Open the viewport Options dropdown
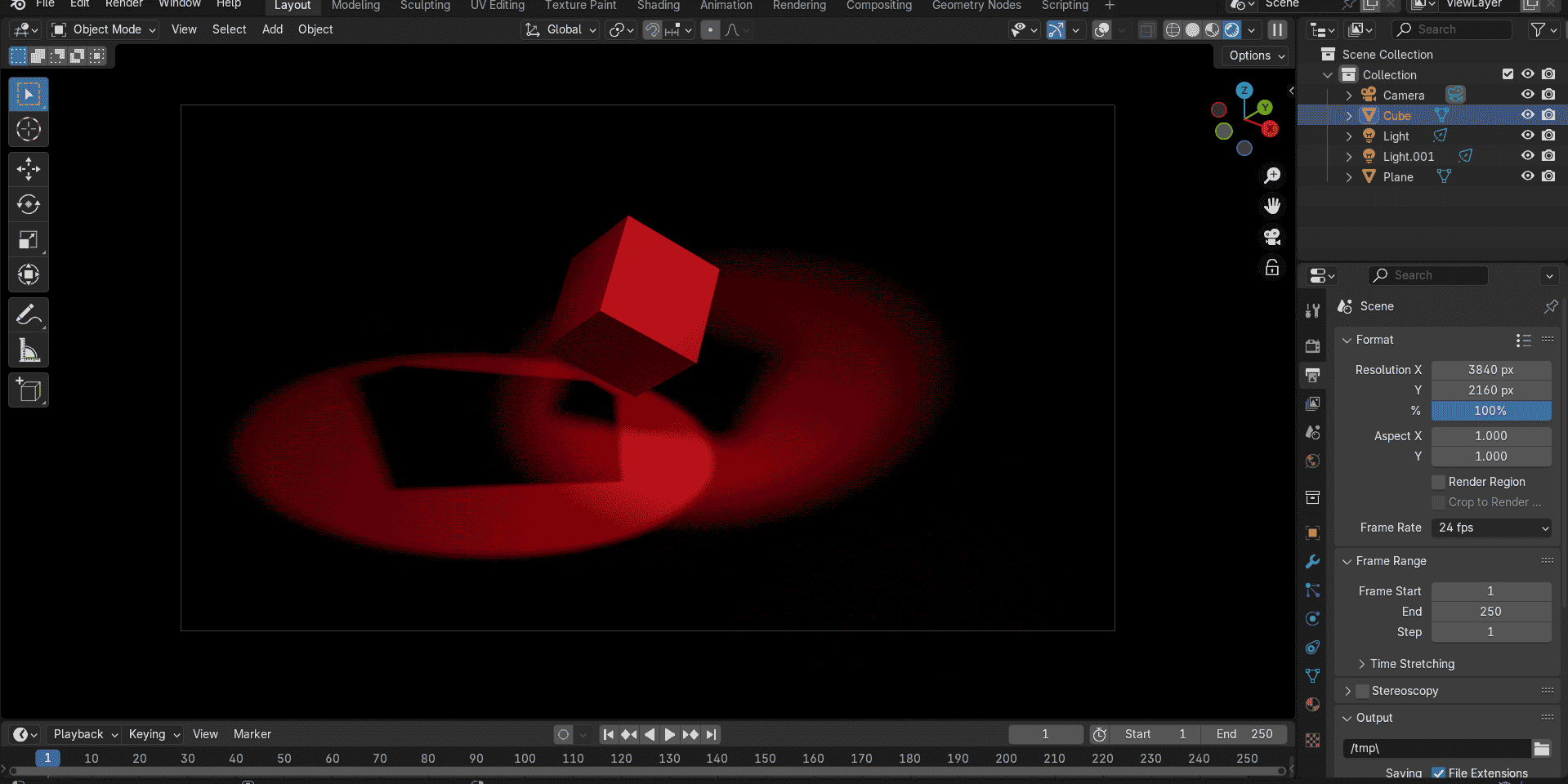Viewport: 1568px width, 784px height. [1257, 56]
